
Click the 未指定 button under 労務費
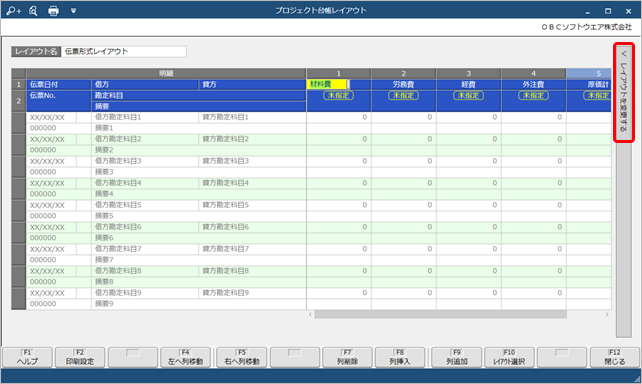[404, 95]
